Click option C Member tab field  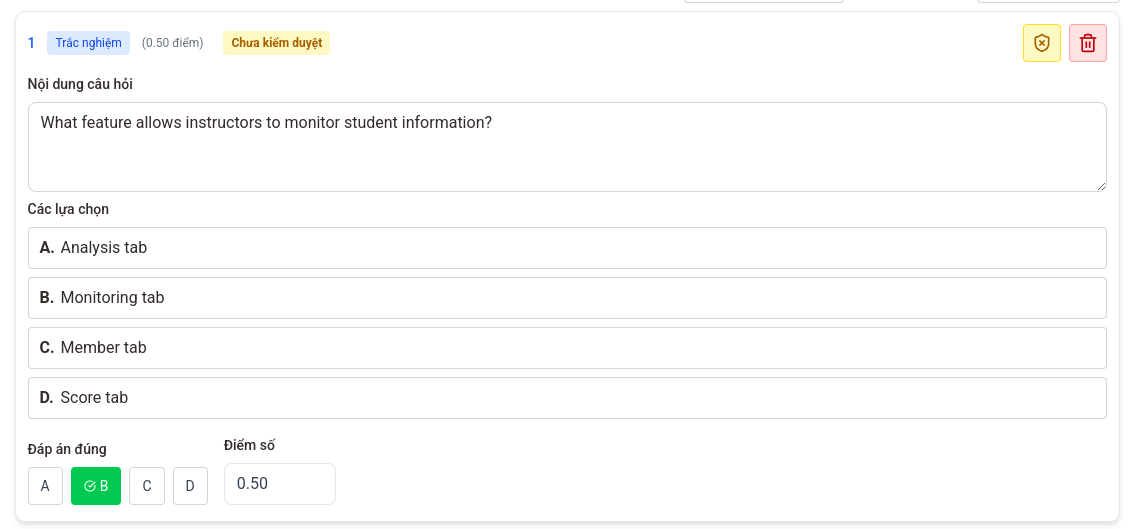pyautogui.click(x=566, y=348)
